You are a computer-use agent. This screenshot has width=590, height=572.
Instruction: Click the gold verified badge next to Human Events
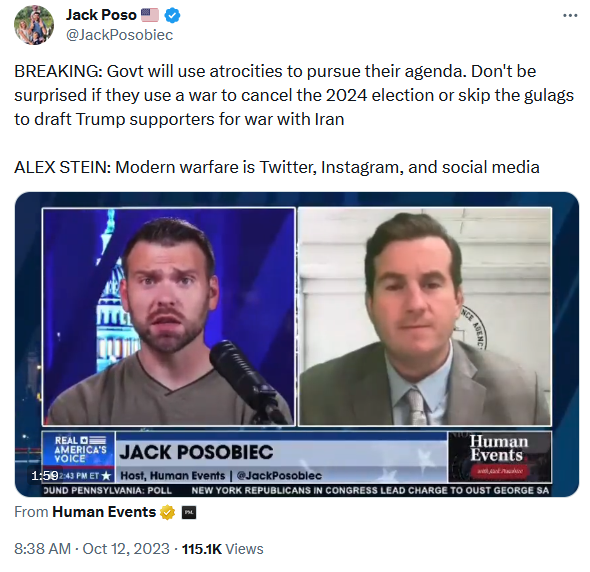167,512
